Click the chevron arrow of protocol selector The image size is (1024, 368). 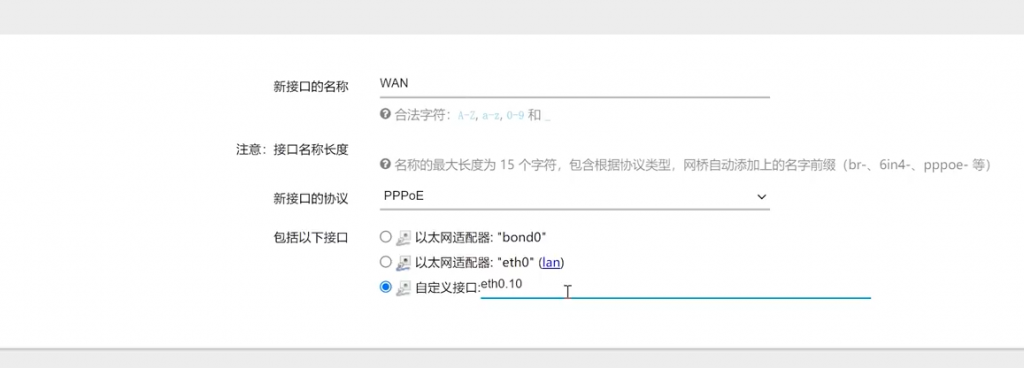761,196
